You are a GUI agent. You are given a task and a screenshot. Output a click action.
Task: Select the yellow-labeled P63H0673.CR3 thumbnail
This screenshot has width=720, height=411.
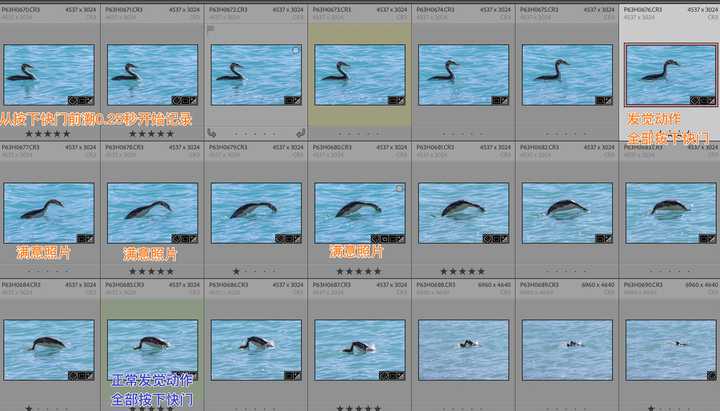point(360,75)
